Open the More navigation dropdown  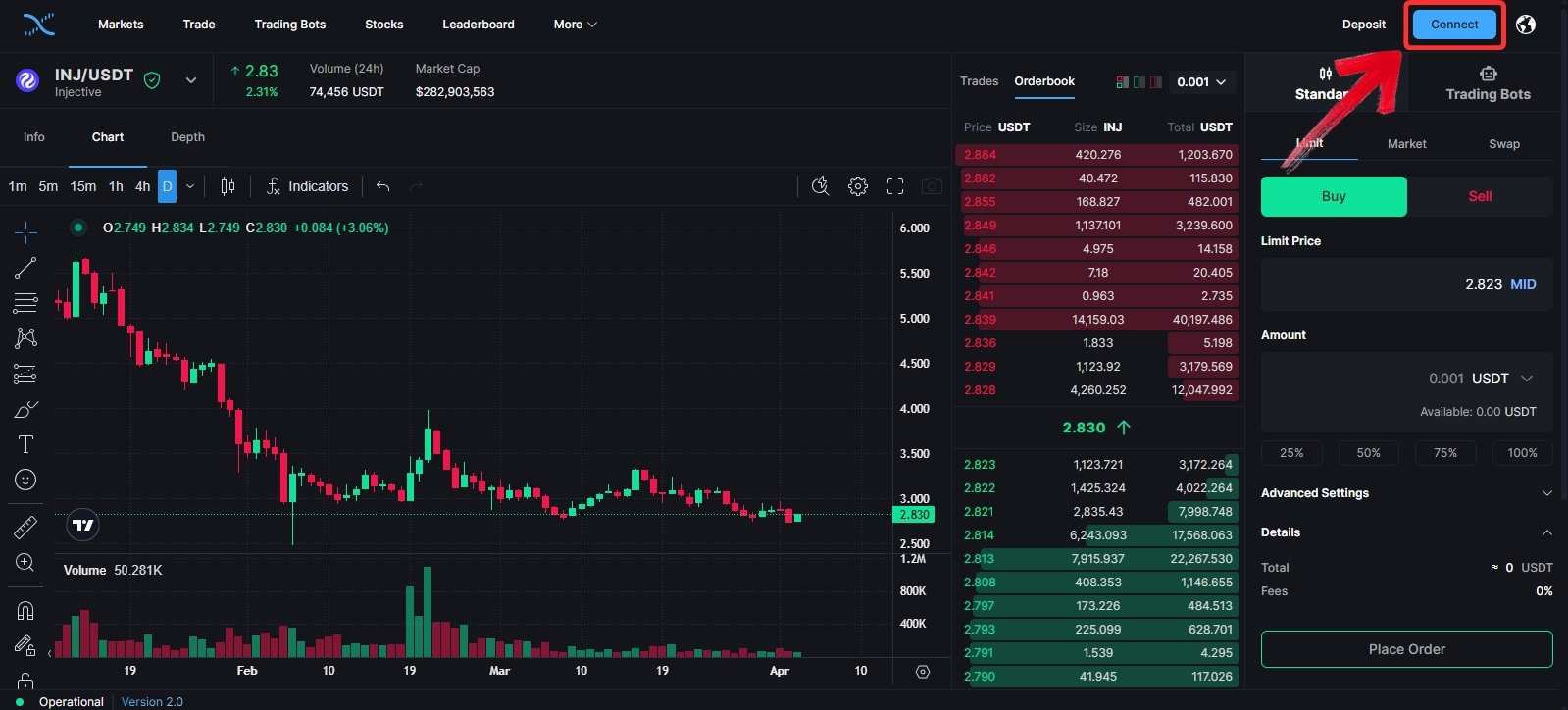pyautogui.click(x=575, y=25)
